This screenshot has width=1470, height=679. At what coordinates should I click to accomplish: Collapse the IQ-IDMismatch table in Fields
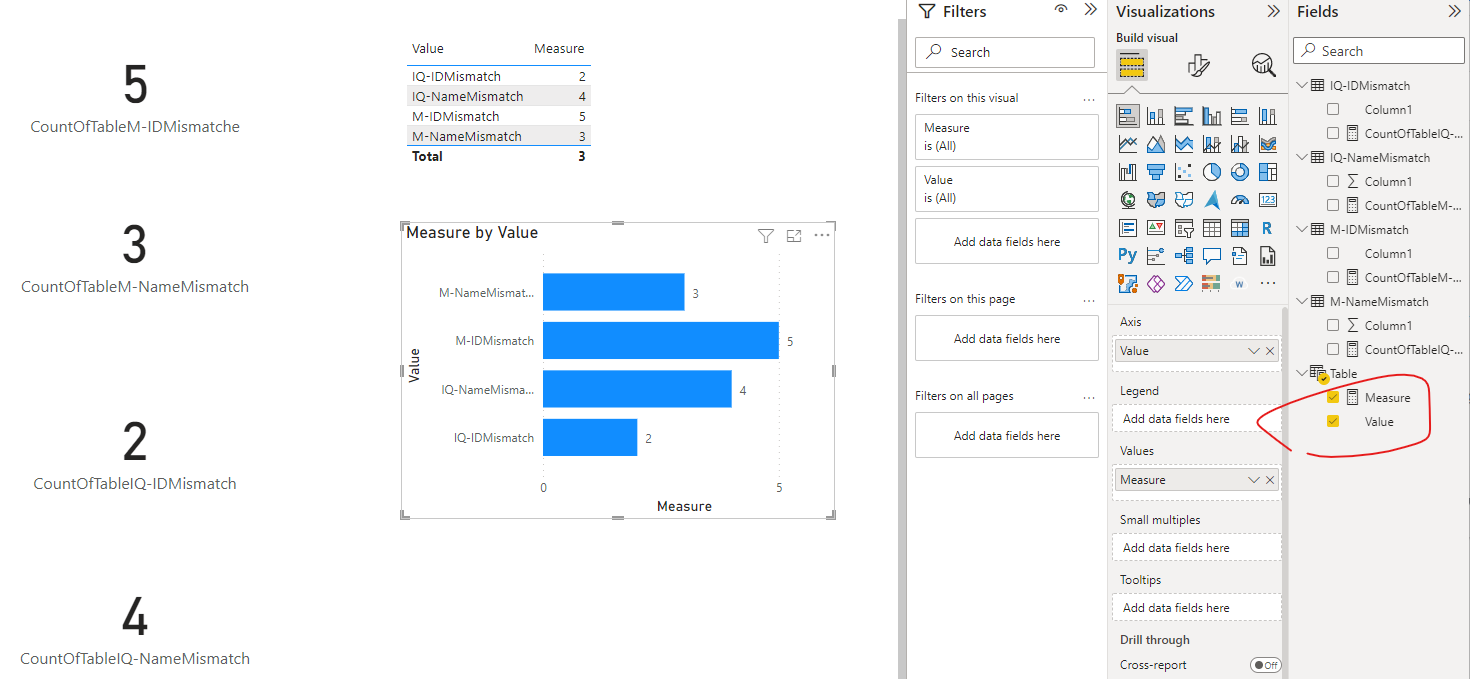(1302, 85)
